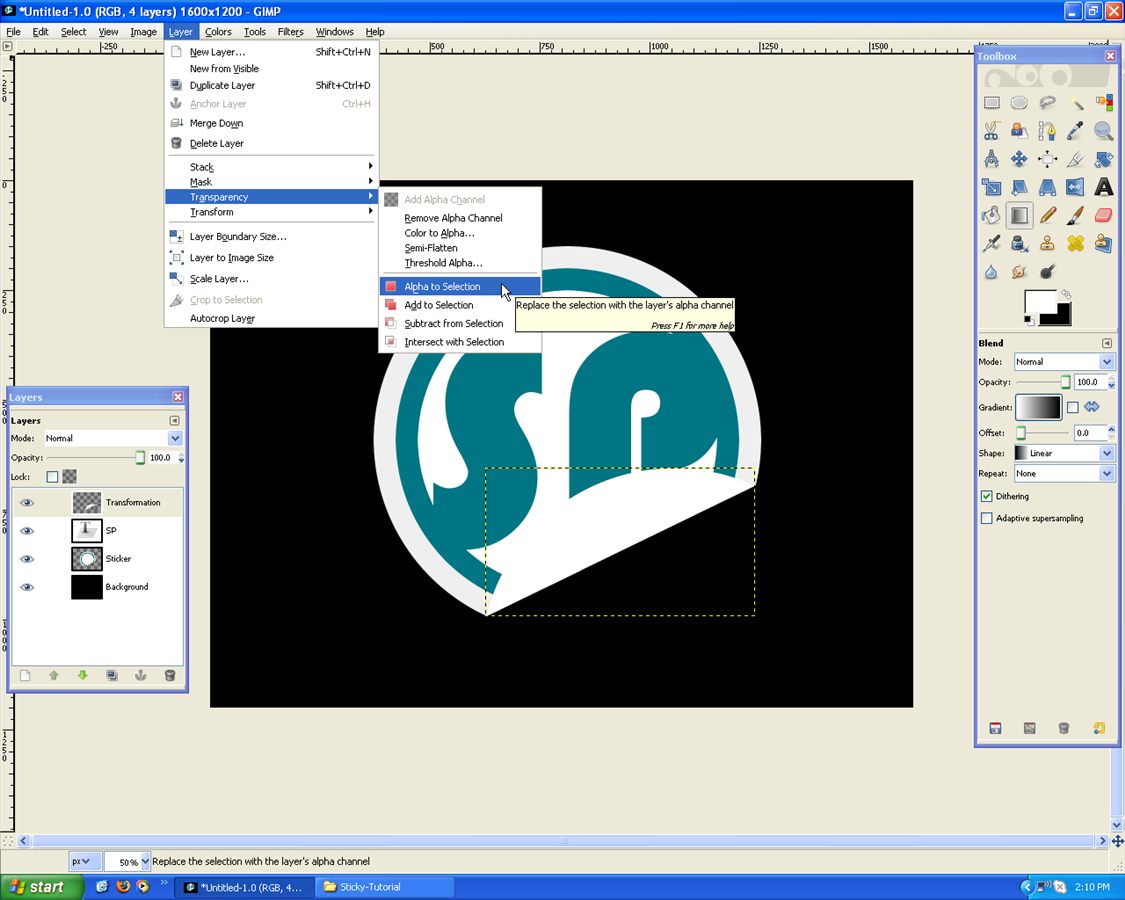Select the Crop knife tool
Screen dimensions: 1125x900
click(1075, 159)
